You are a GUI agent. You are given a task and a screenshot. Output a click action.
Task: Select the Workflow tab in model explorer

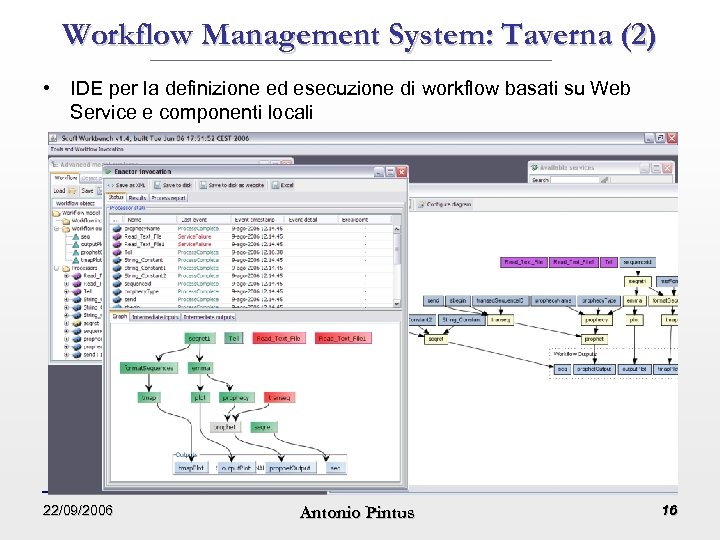pyautogui.click(x=65, y=178)
